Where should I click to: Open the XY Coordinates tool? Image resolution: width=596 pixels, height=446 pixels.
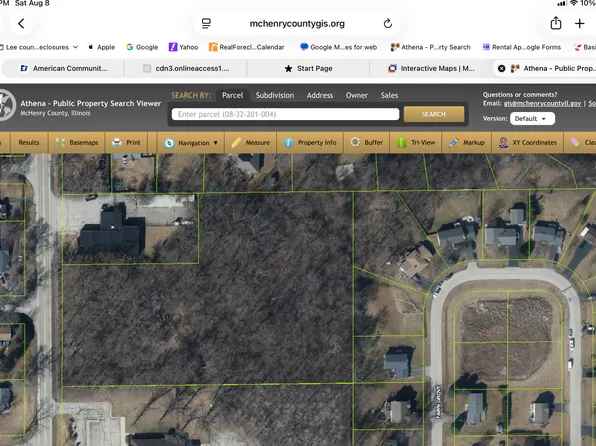(x=528, y=143)
